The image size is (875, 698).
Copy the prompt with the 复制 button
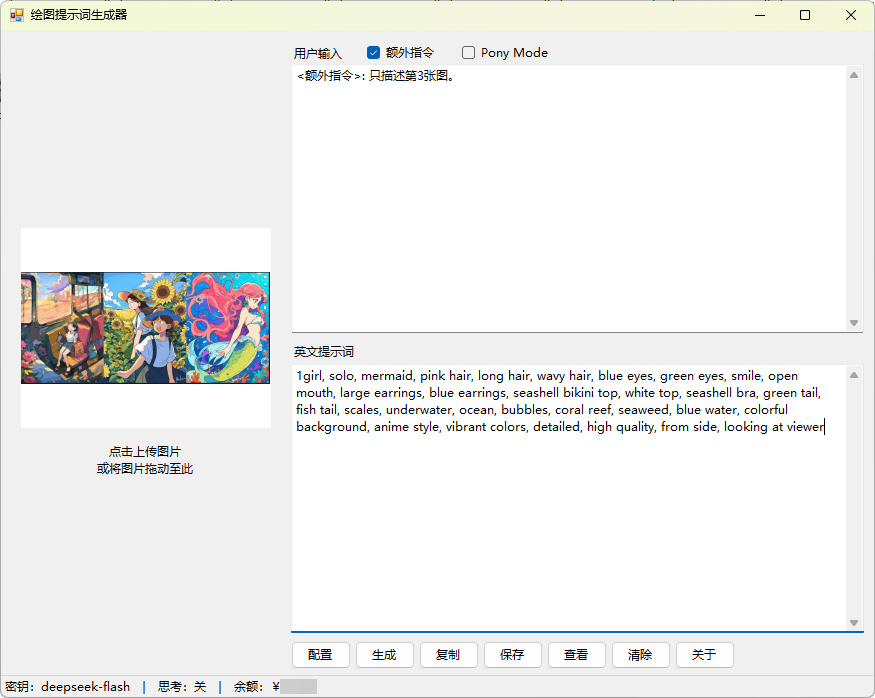[x=448, y=654]
